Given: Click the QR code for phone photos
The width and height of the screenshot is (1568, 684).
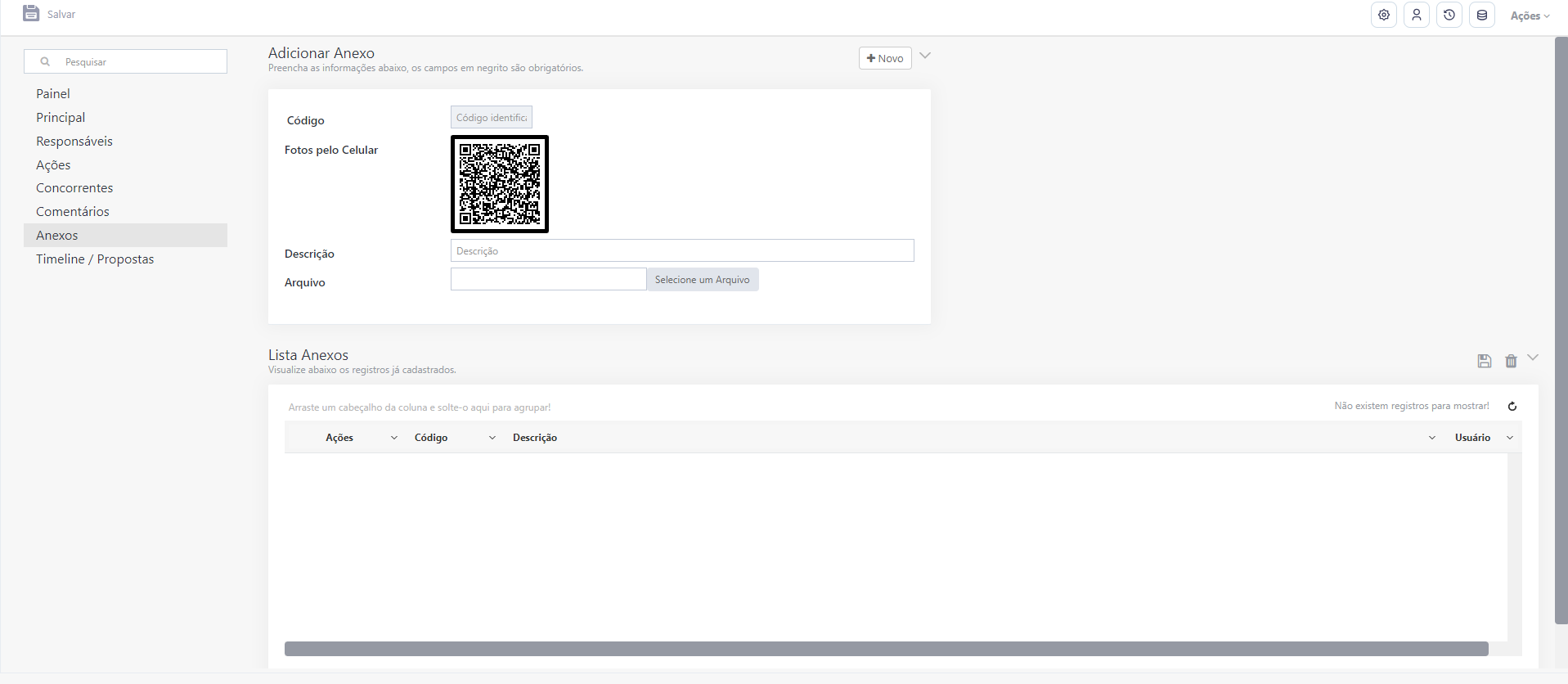Looking at the screenshot, I should click(500, 184).
